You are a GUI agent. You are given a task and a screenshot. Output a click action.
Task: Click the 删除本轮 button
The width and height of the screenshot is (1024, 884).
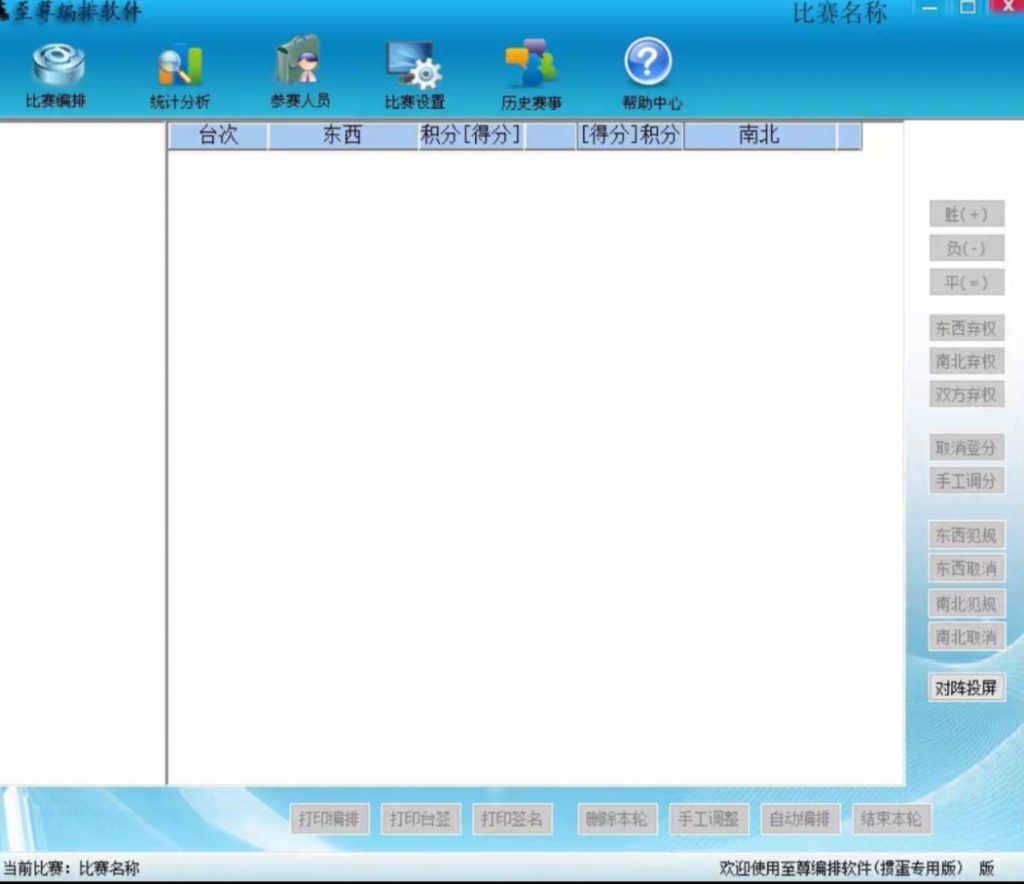click(x=617, y=819)
